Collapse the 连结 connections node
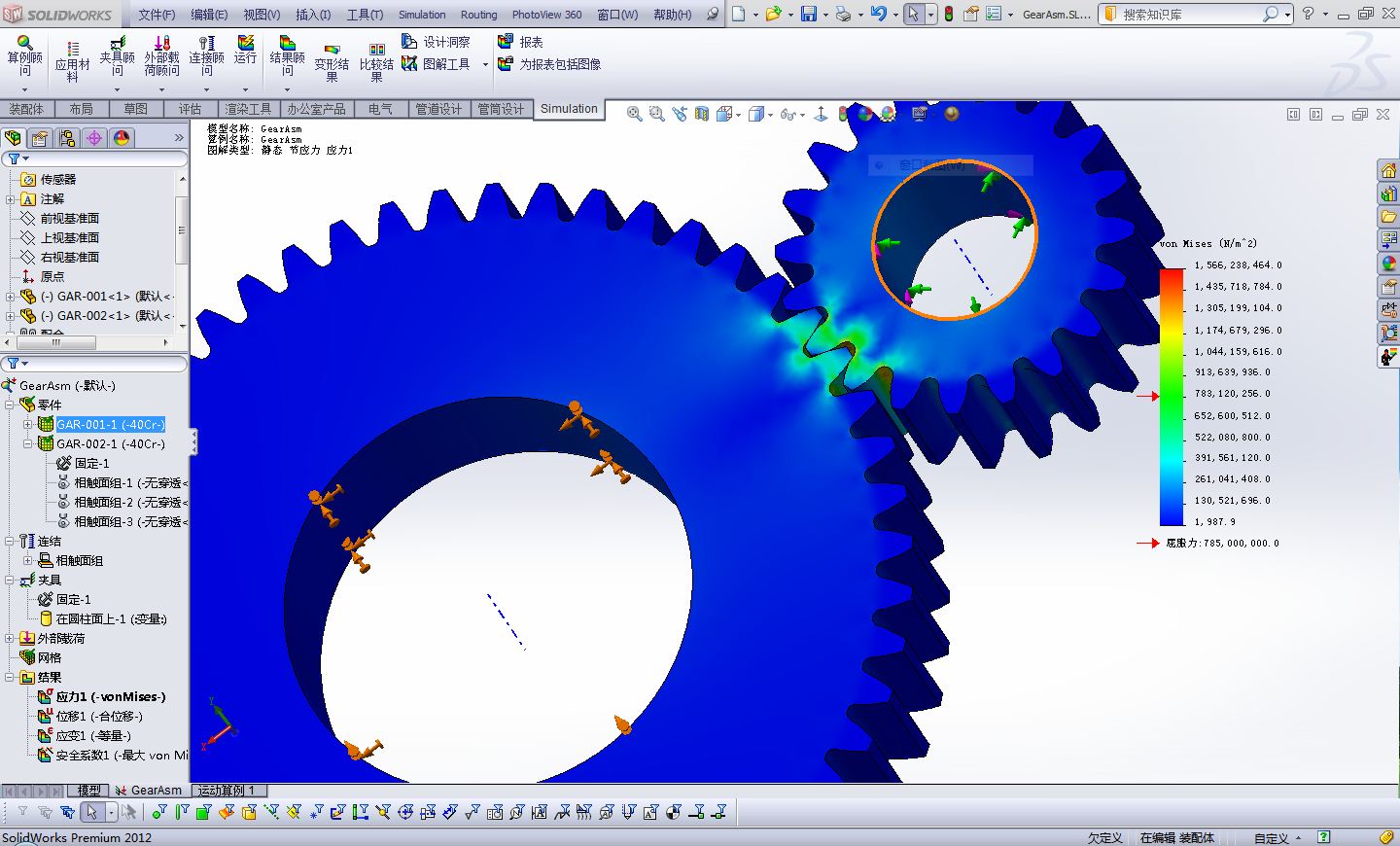Image resolution: width=1400 pixels, height=846 pixels. point(11,541)
